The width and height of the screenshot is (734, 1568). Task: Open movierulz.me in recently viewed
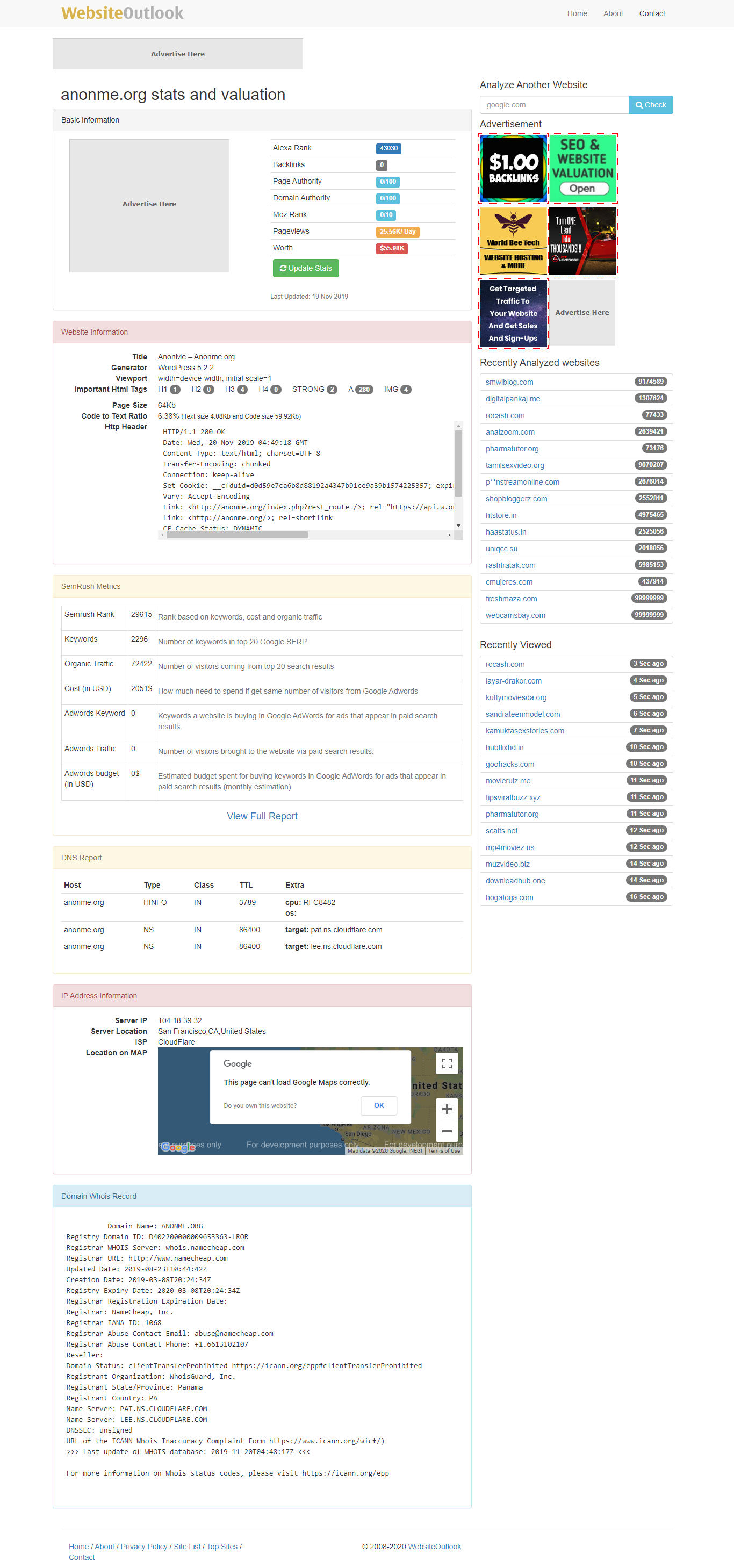(508, 780)
